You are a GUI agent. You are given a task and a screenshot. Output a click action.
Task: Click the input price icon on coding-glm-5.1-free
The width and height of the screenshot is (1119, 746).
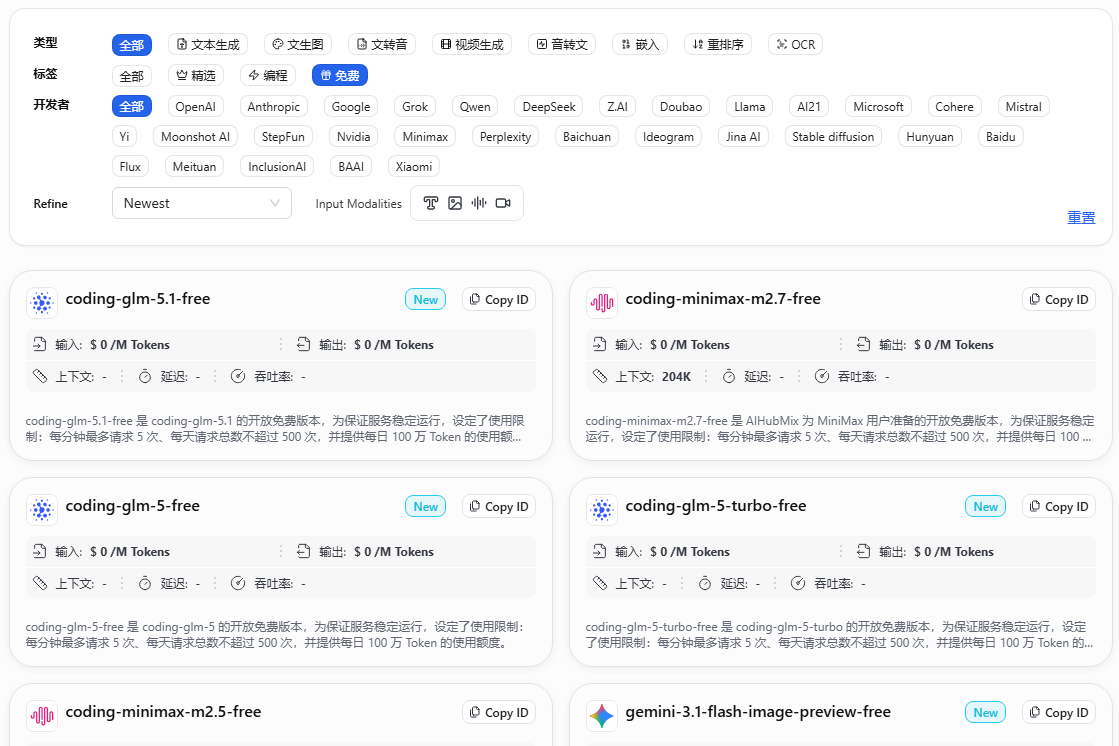[40, 344]
